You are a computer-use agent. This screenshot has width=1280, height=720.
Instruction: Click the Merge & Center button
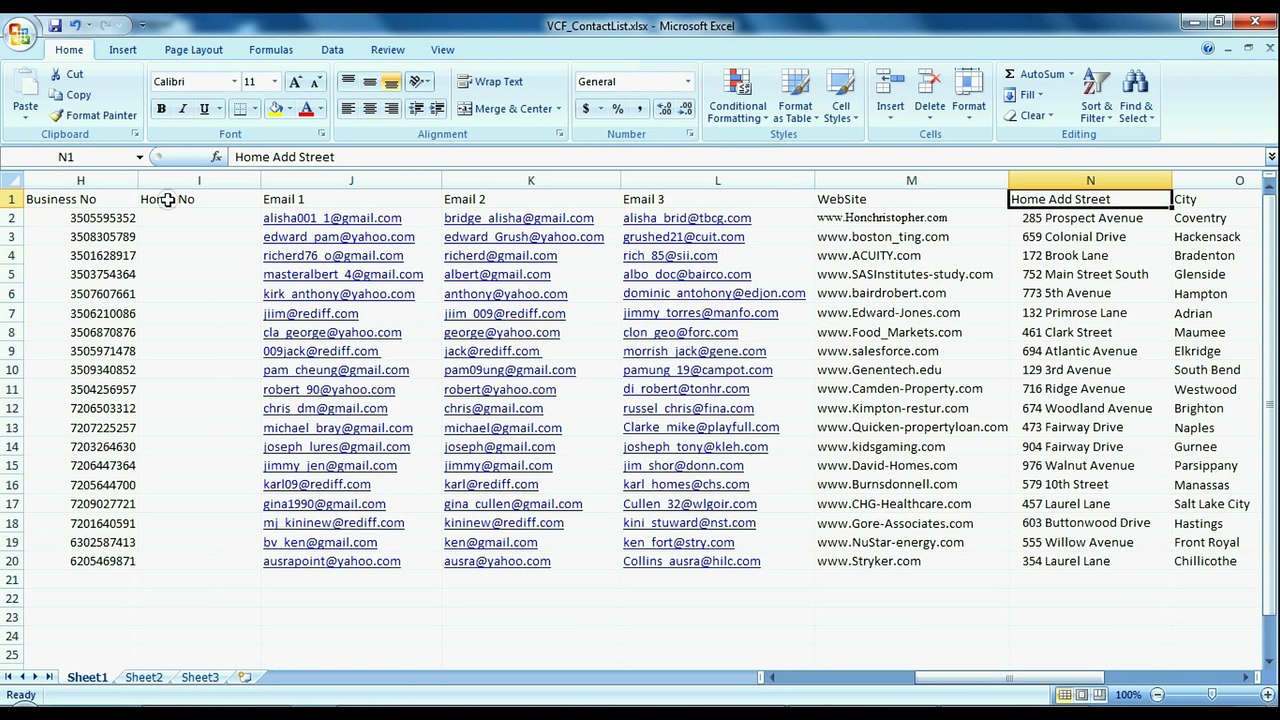pos(505,109)
